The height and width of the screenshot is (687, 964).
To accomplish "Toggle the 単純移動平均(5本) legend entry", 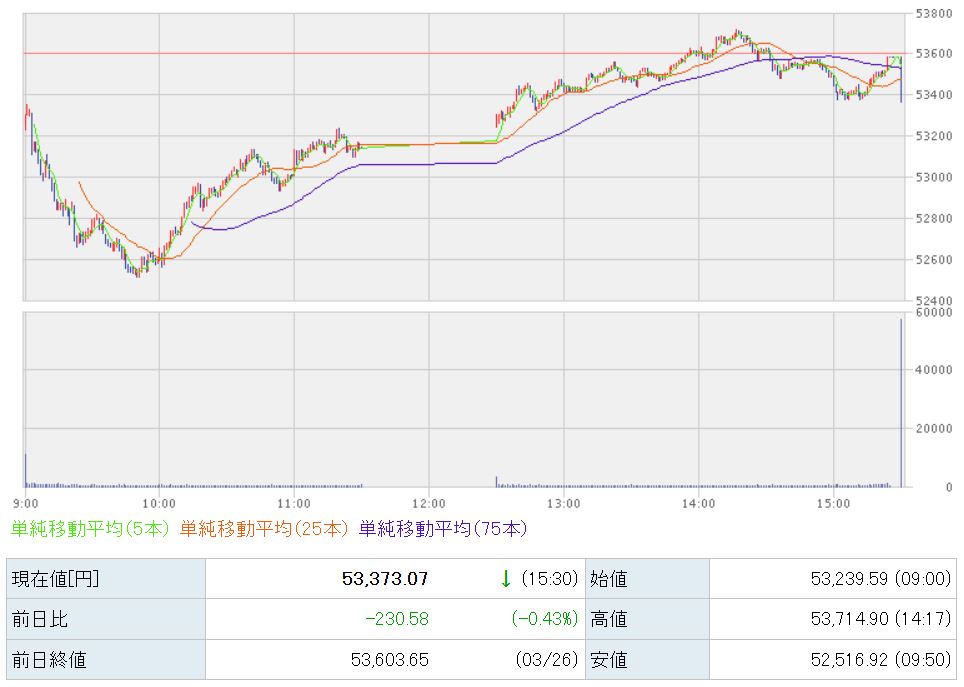I will (90, 528).
